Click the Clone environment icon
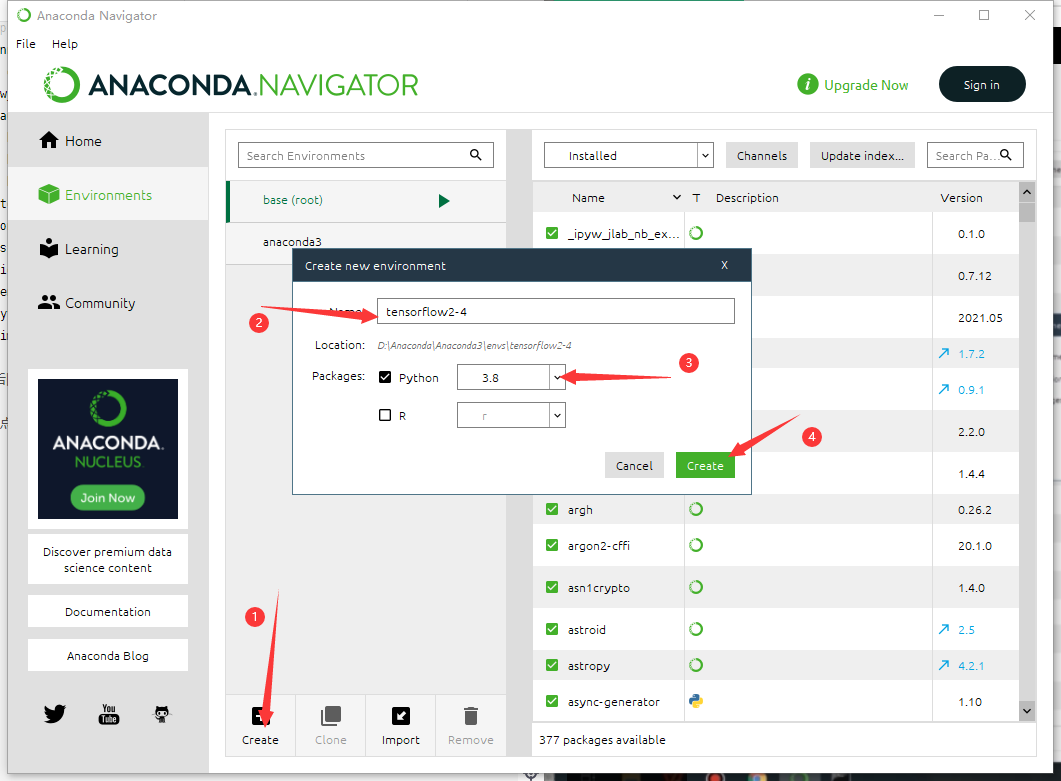 [x=331, y=716]
